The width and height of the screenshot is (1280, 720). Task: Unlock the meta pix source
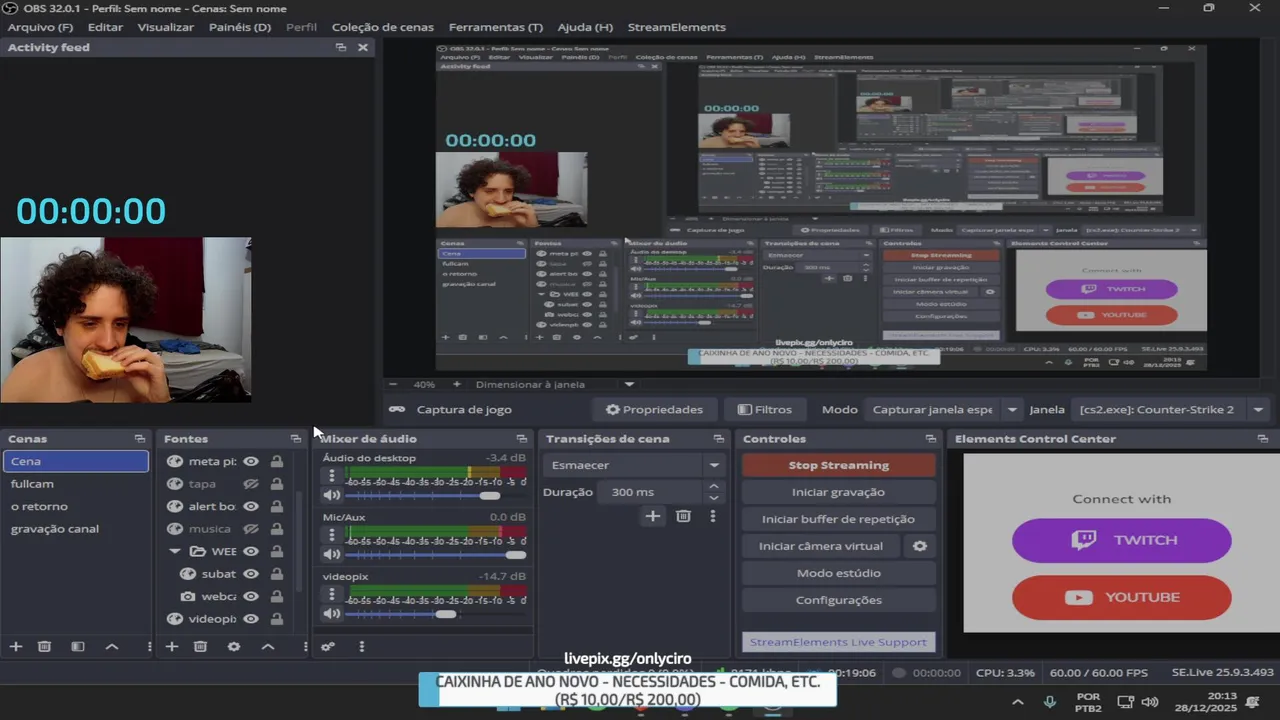pos(276,461)
